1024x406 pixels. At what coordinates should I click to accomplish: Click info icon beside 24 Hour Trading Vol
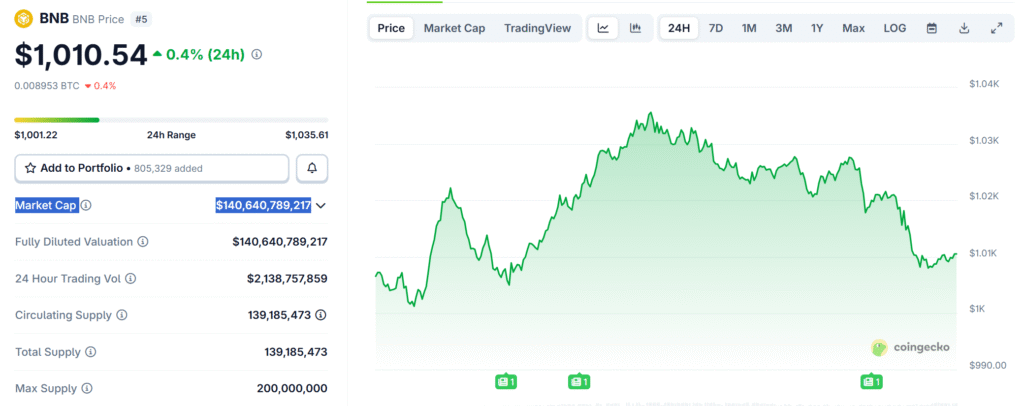click(130, 279)
